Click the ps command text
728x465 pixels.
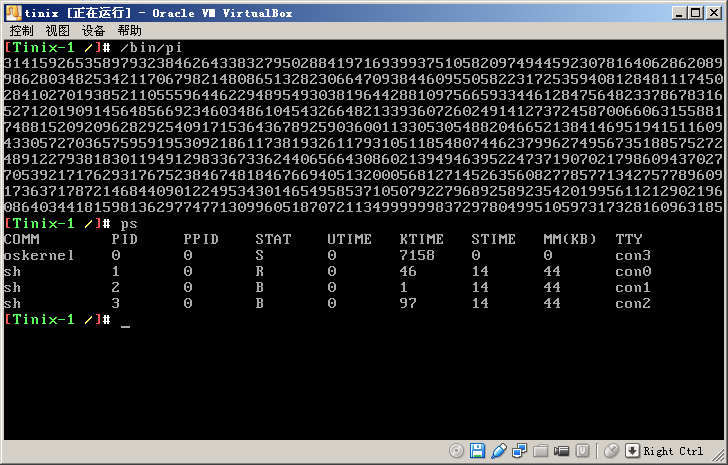pyautogui.click(x=129, y=224)
